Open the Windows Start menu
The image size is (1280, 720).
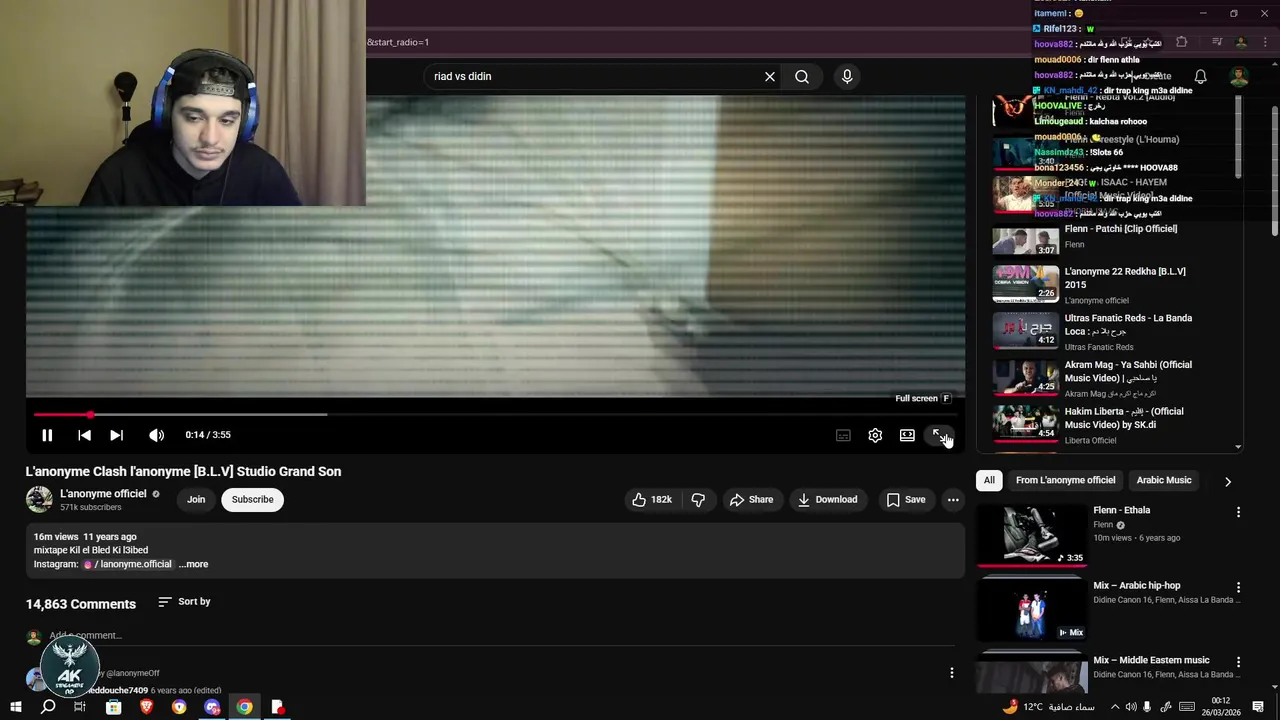15,707
